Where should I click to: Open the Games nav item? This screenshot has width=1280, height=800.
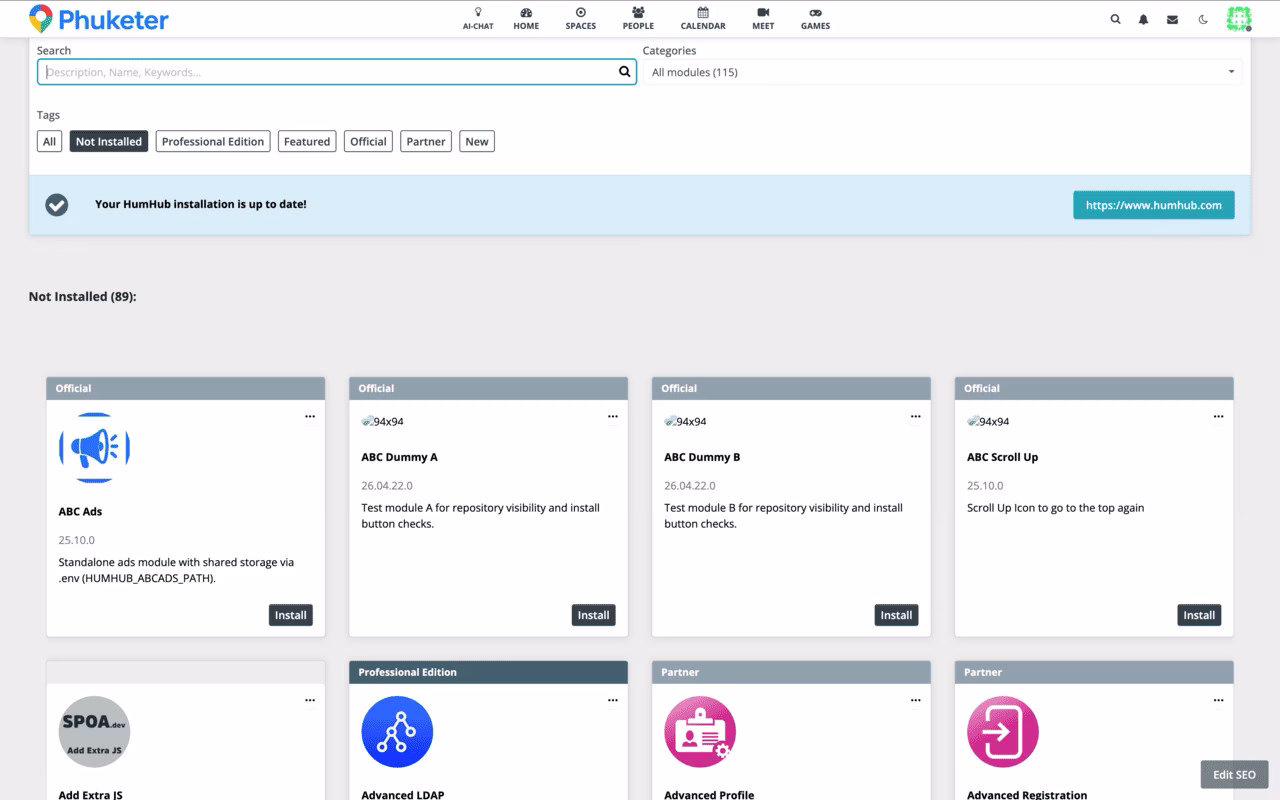(x=815, y=19)
